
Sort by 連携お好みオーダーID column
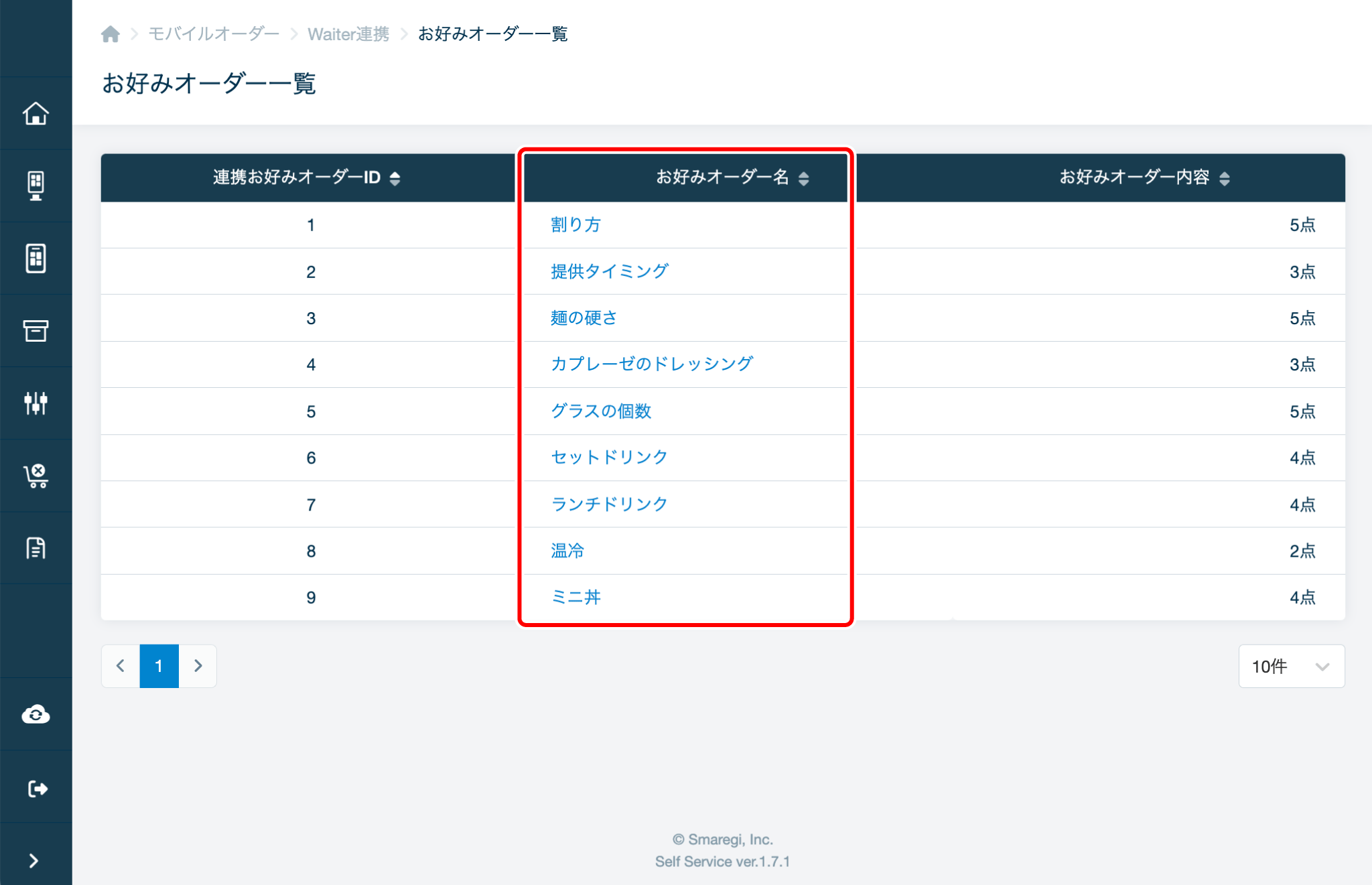395,178
